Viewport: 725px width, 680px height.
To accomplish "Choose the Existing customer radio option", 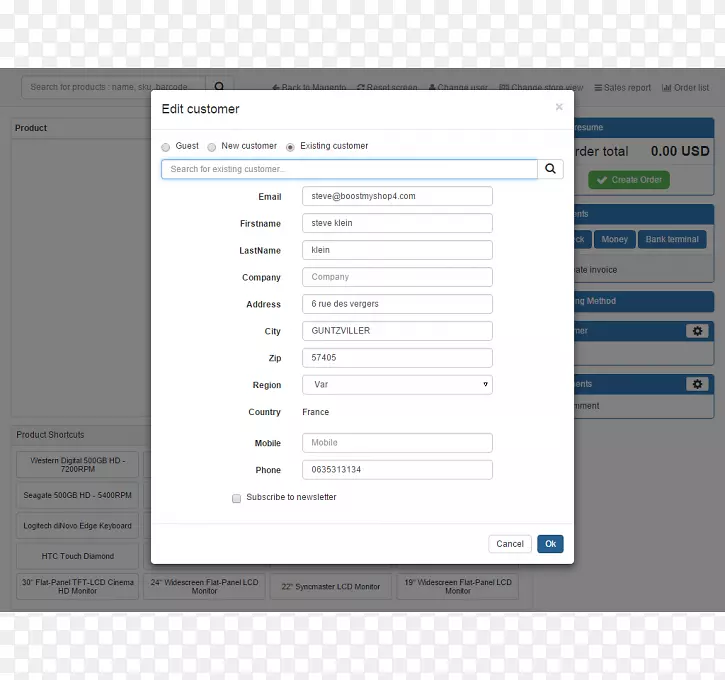I will (290, 147).
